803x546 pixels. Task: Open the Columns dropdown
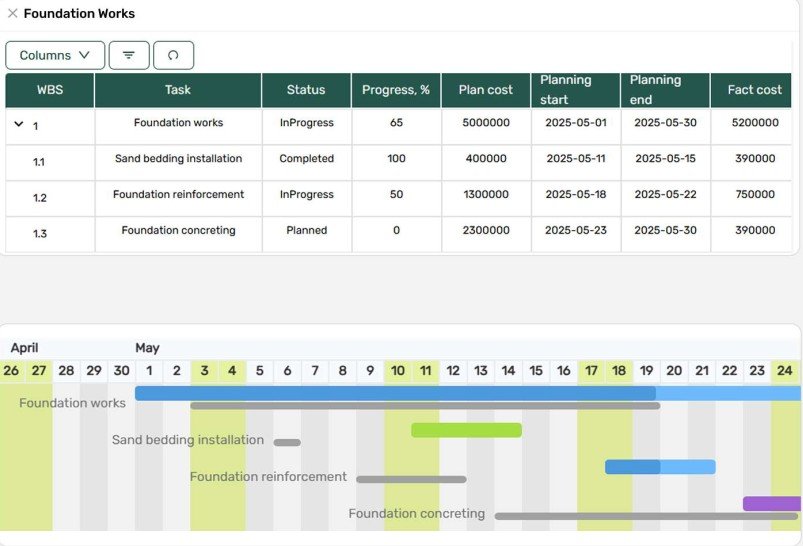tap(55, 55)
